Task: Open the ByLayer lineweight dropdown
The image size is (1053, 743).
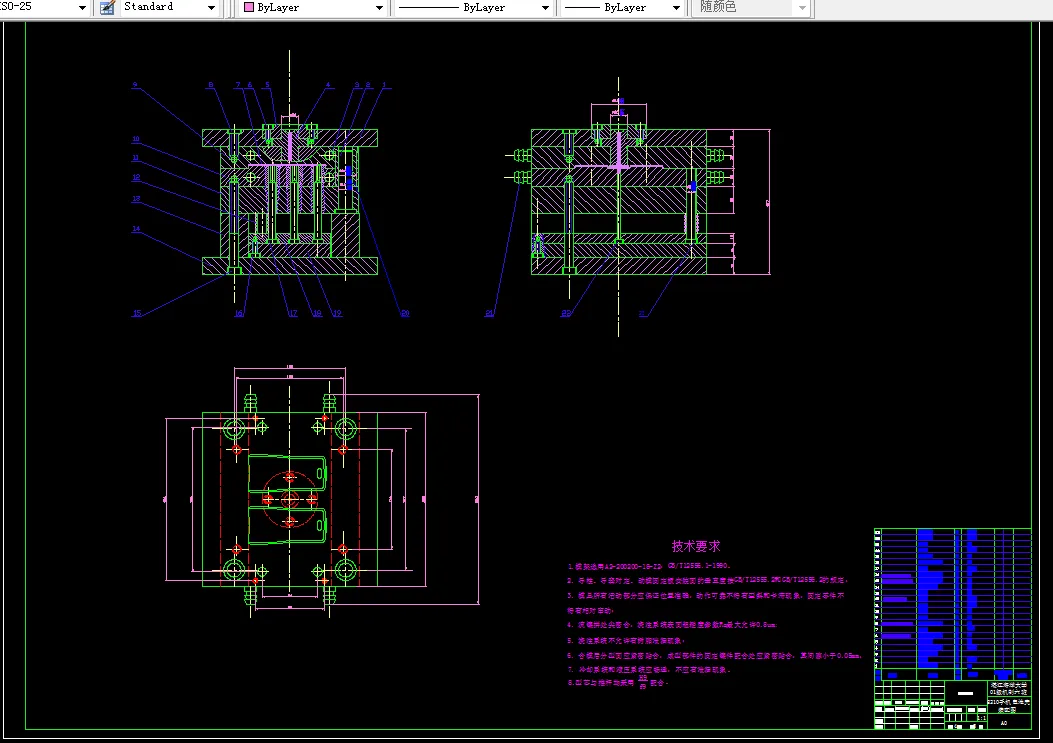Action: click(x=677, y=8)
